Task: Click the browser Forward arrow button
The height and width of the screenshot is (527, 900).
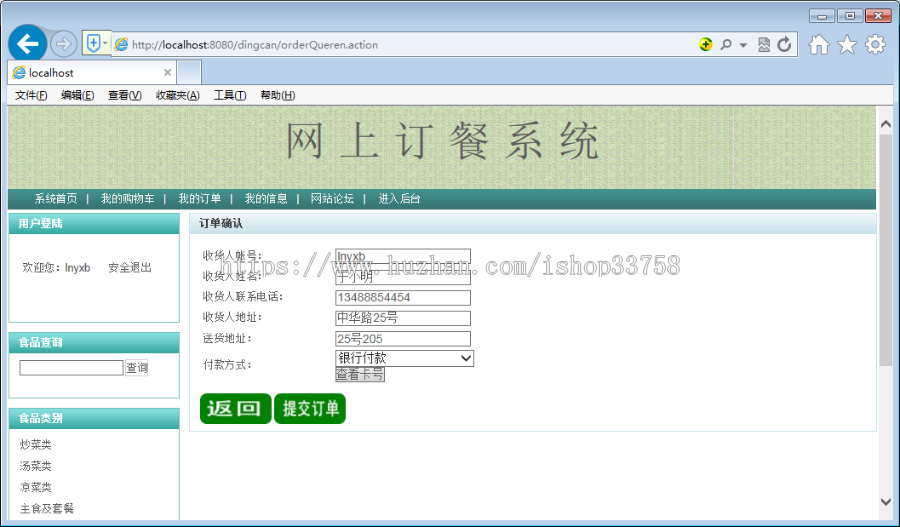Action: [63, 44]
